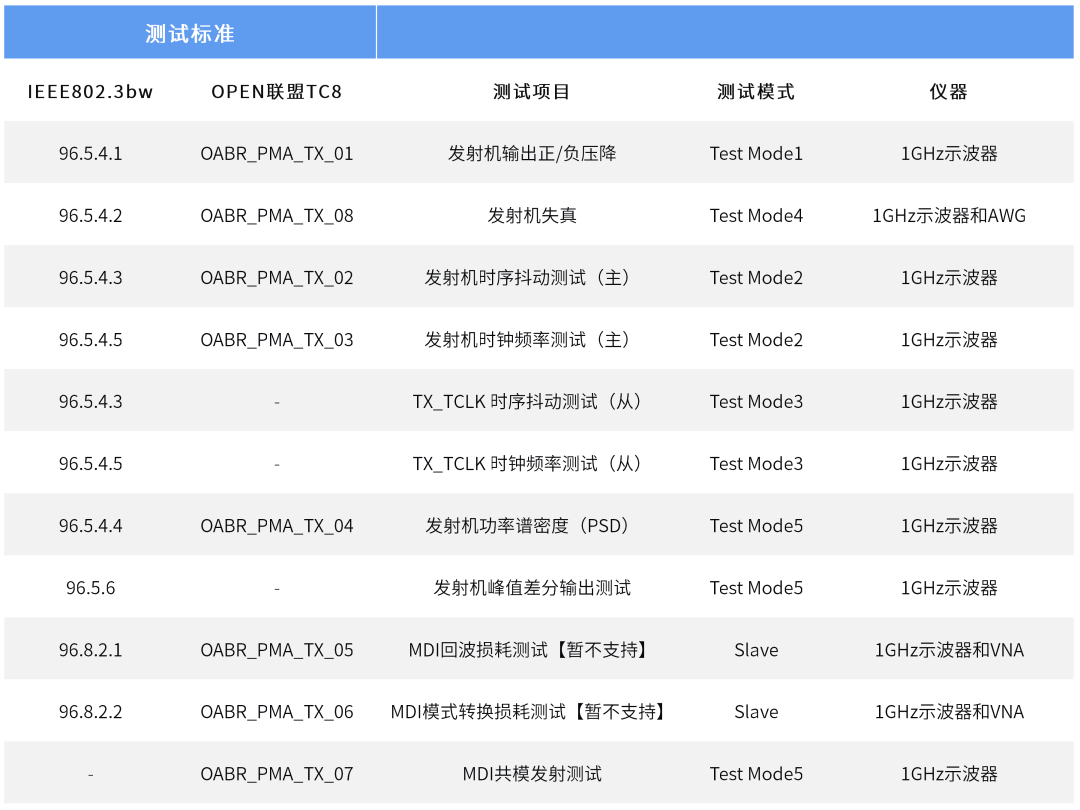Click 96.5.4.3 in the OABR_PMA_TX_02 row
Image resolution: width=1080 pixels, height=810 pixels.
point(90,278)
